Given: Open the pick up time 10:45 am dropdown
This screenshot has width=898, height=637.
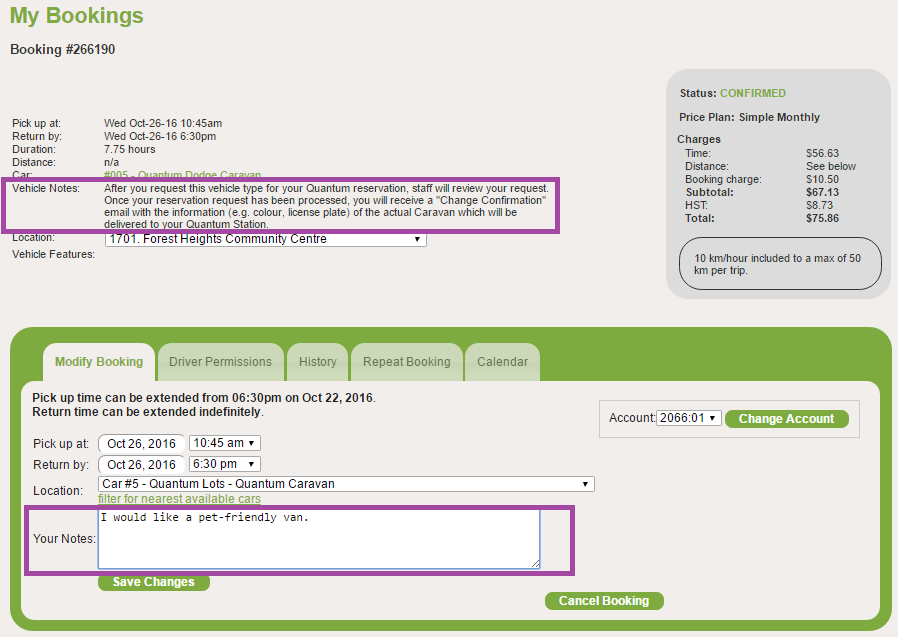Looking at the screenshot, I should [x=224, y=443].
